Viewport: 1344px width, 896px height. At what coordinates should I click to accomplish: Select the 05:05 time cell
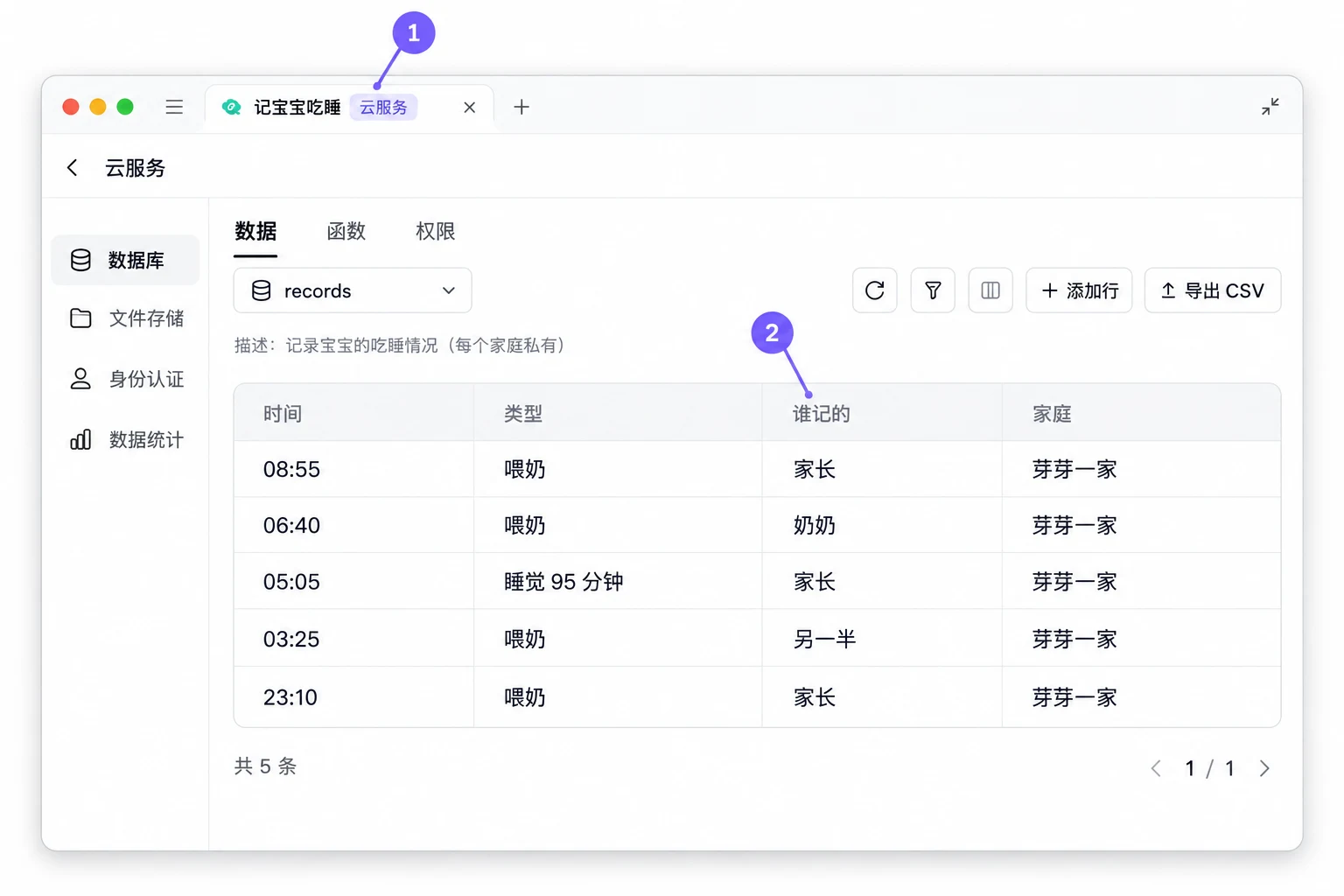[353, 582]
